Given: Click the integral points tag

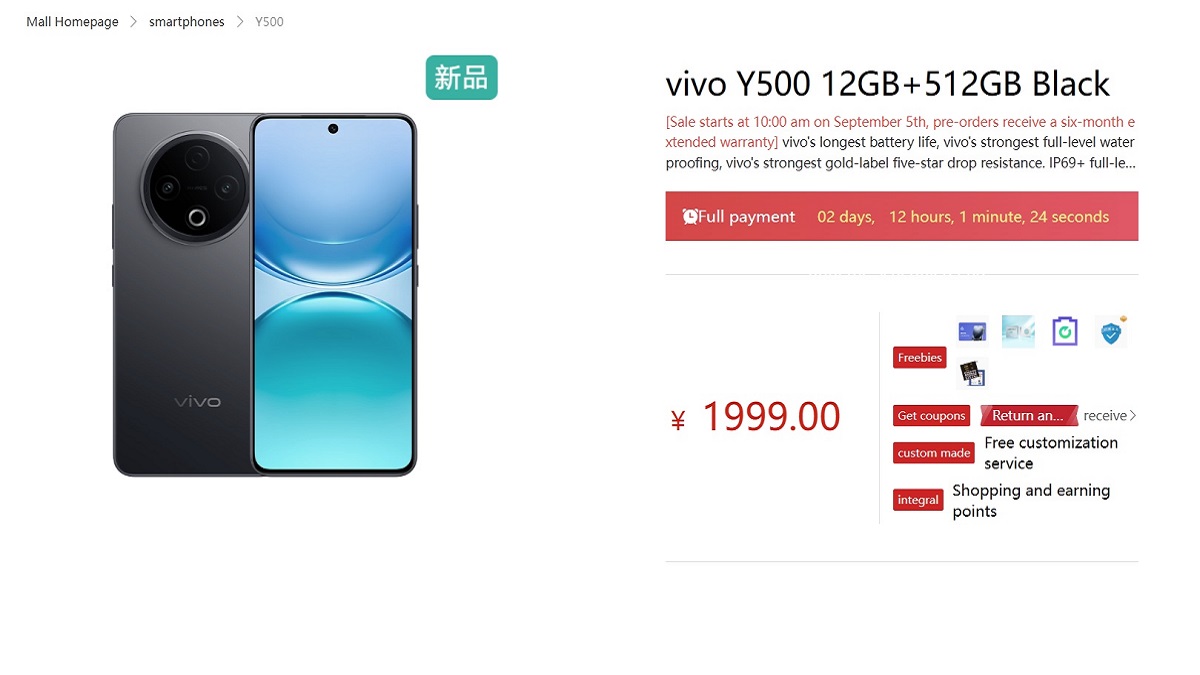Looking at the screenshot, I should point(918,500).
